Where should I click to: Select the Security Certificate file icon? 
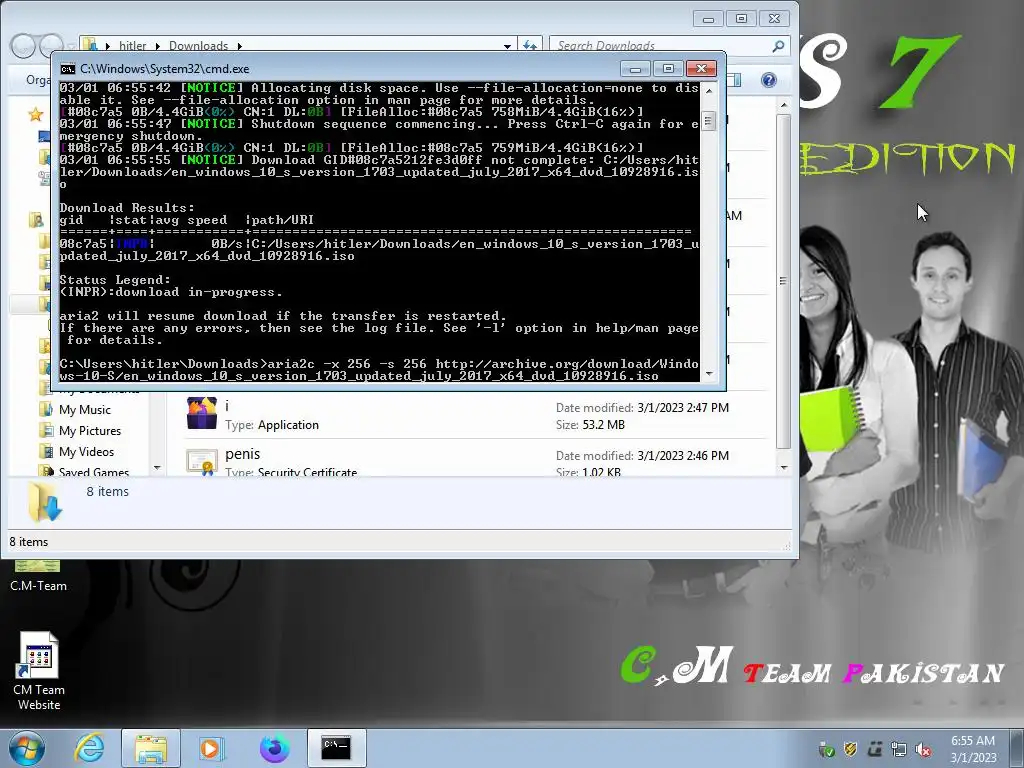point(201,462)
